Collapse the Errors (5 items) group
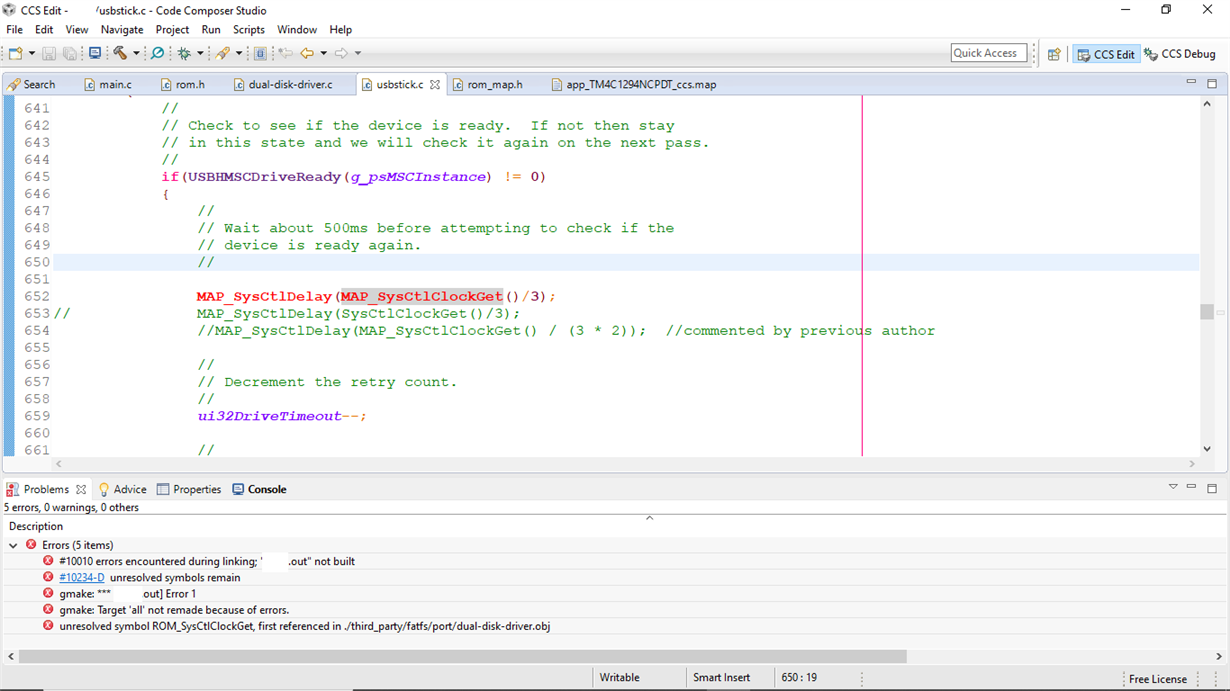The height and width of the screenshot is (691, 1230). (x=14, y=545)
